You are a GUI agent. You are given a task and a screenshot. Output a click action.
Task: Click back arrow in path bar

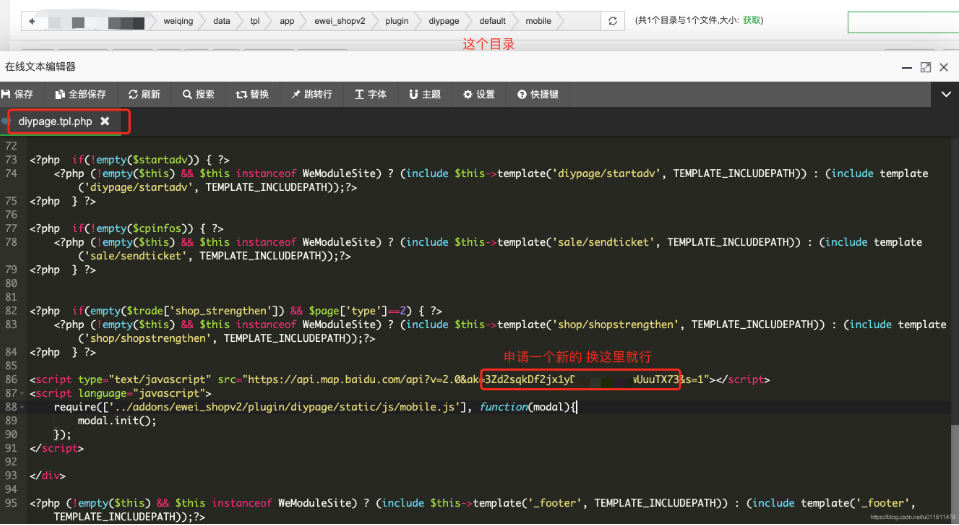point(33,21)
